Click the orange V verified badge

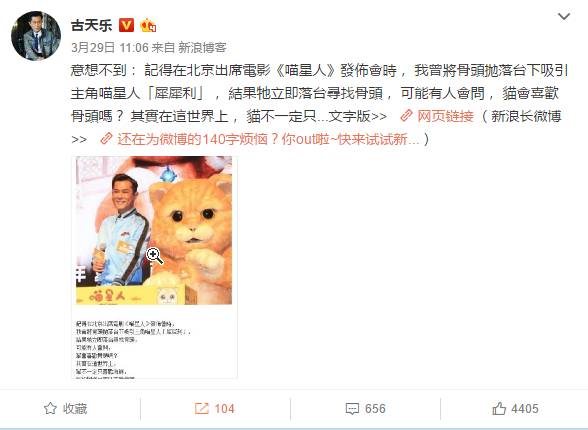[126, 25]
